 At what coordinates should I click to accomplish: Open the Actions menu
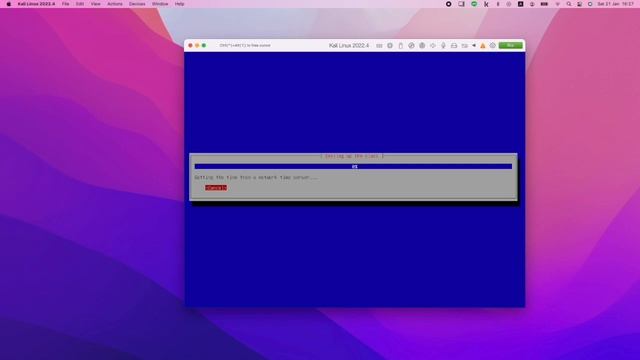pyautogui.click(x=115, y=4)
